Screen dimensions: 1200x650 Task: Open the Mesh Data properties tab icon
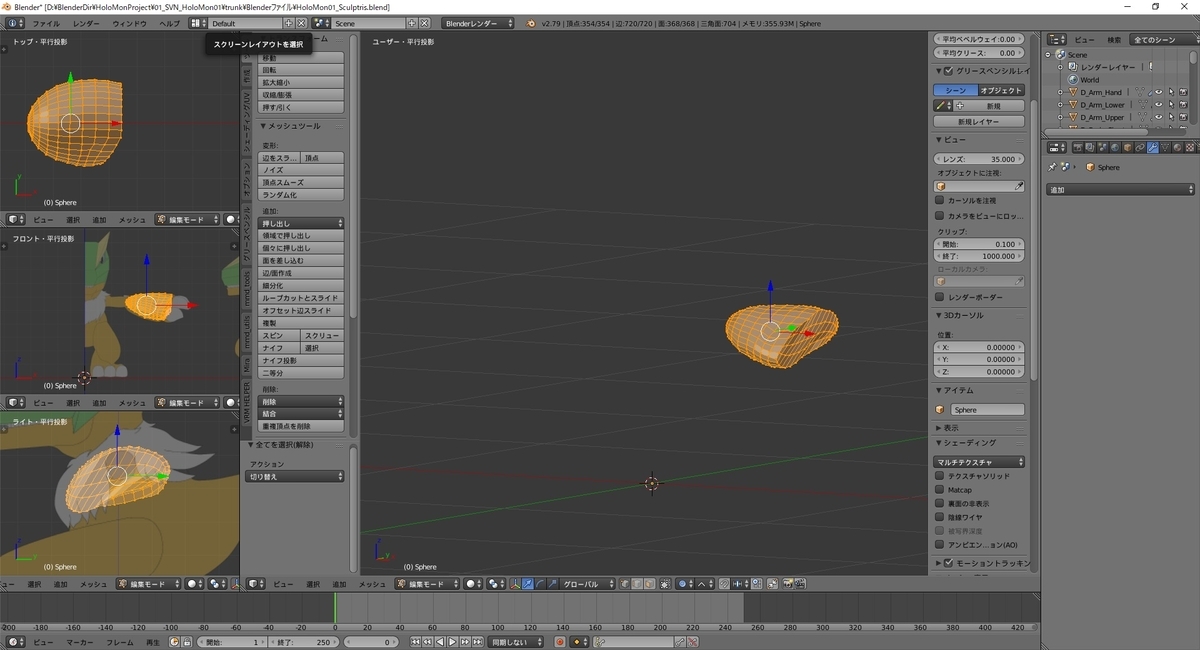click(x=1165, y=147)
